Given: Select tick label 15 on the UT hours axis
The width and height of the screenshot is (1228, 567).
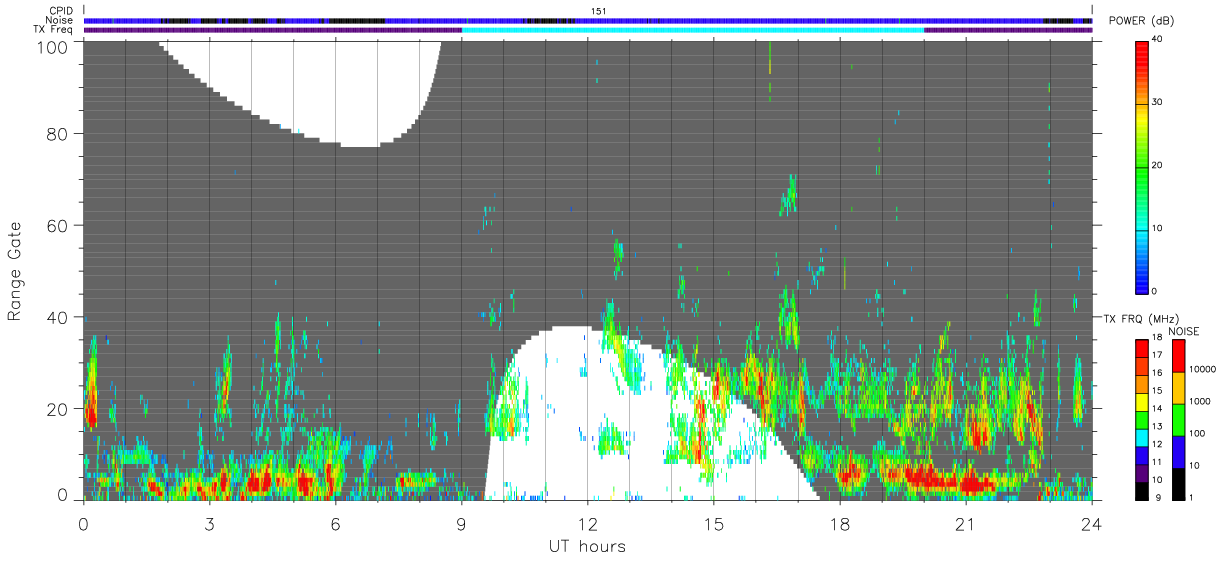Looking at the screenshot, I should coord(713,524).
